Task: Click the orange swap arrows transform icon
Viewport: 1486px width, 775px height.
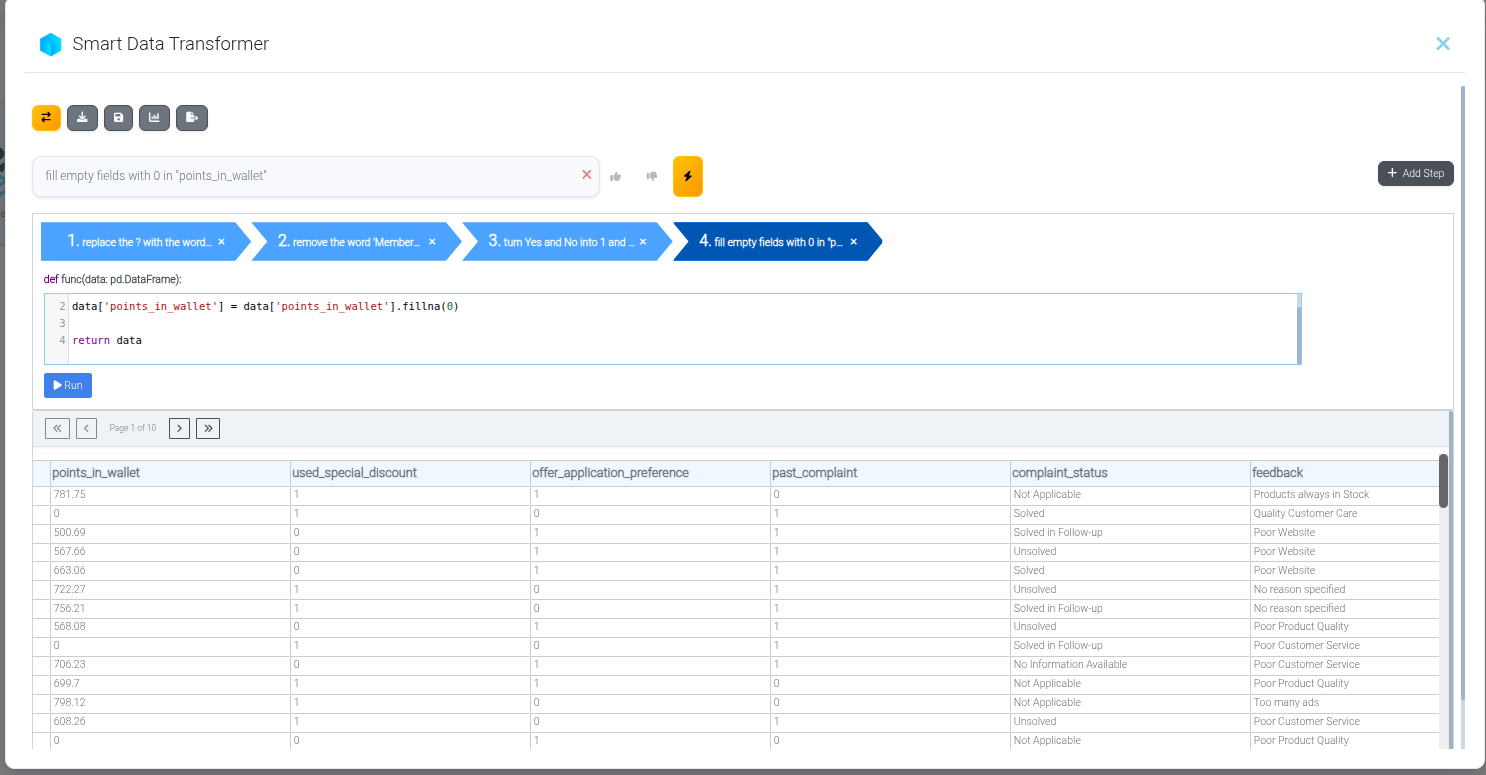Action: 46,118
